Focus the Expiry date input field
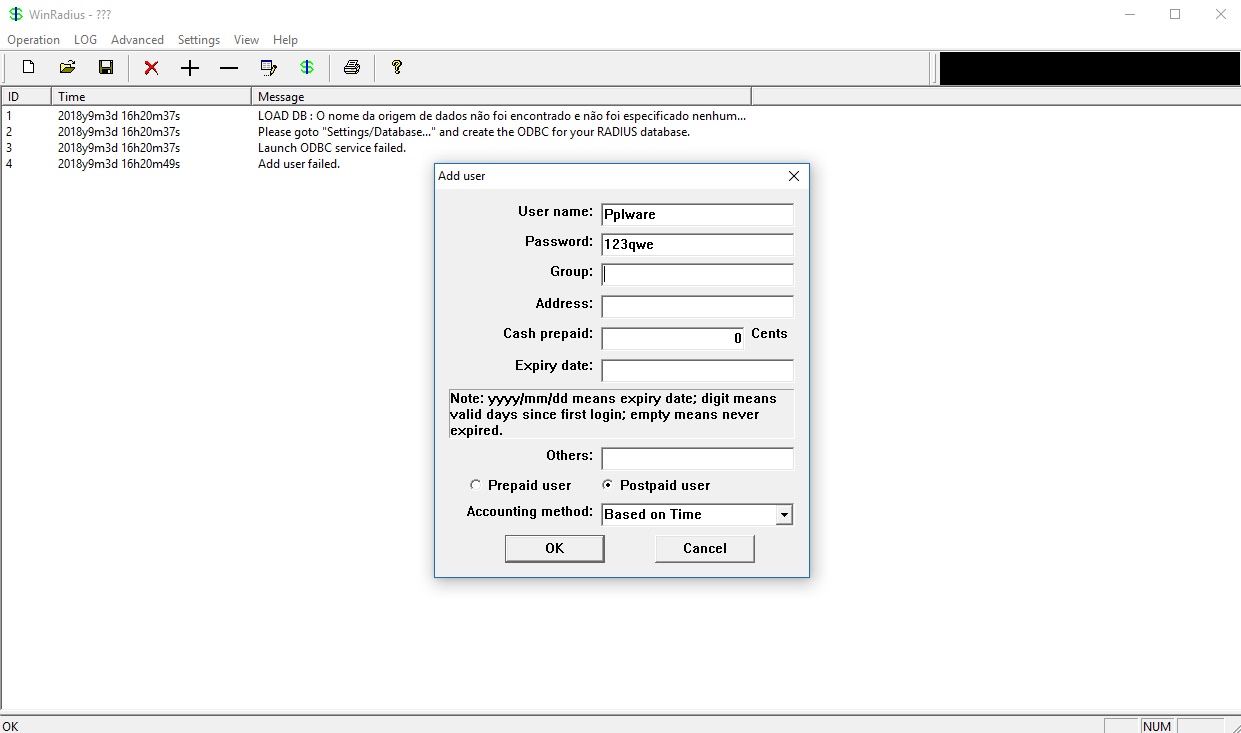Image resolution: width=1241 pixels, height=733 pixels. tap(697, 371)
